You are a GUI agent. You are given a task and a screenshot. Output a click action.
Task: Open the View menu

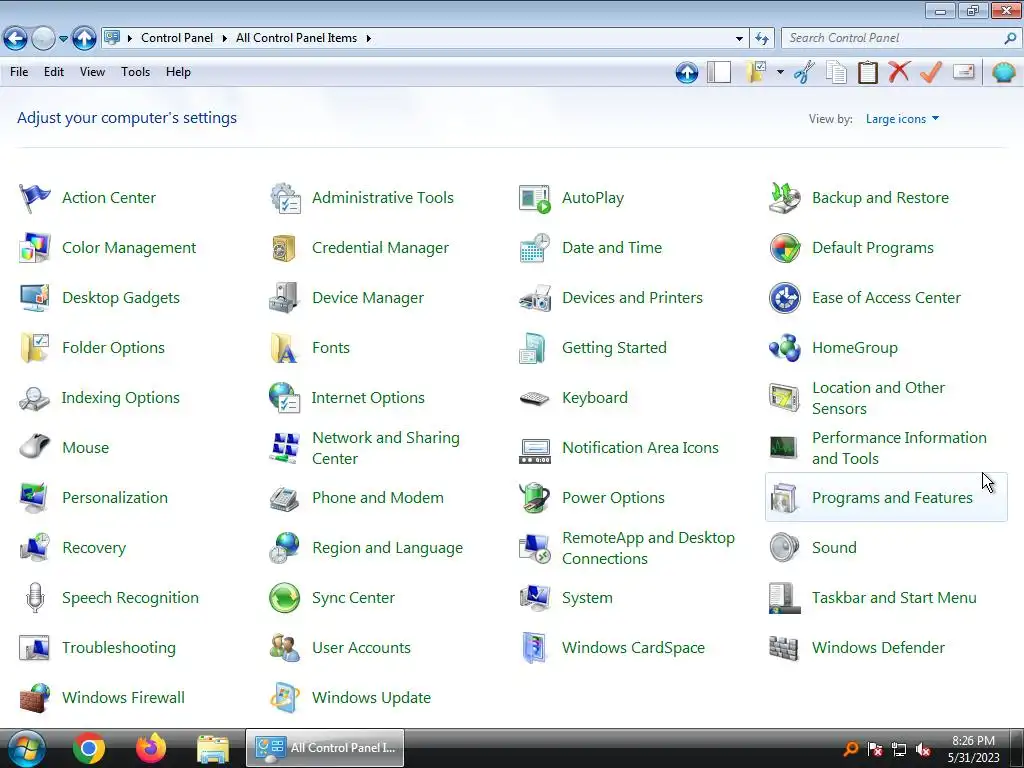(92, 72)
